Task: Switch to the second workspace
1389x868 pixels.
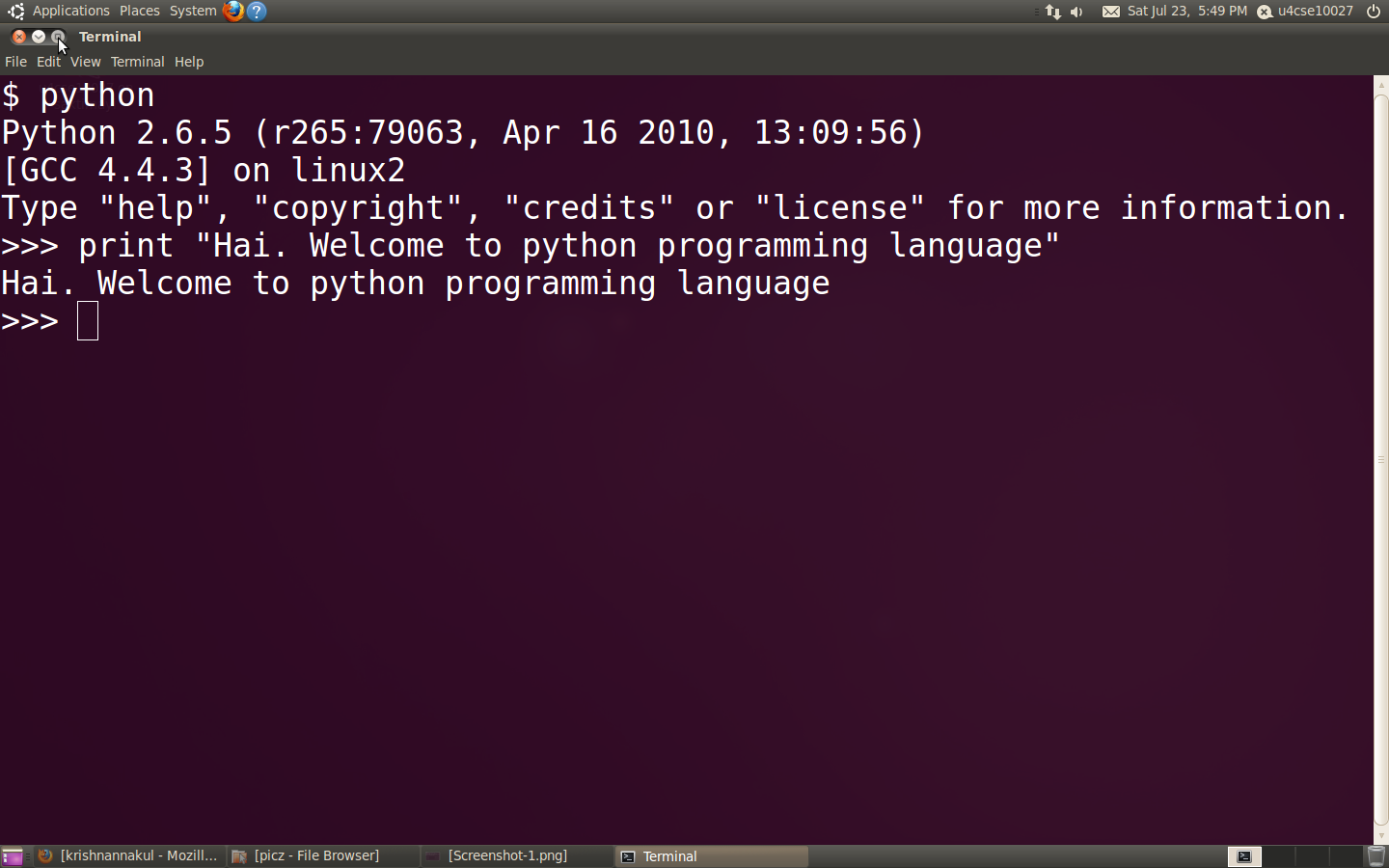Action: (x=1278, y=856)
